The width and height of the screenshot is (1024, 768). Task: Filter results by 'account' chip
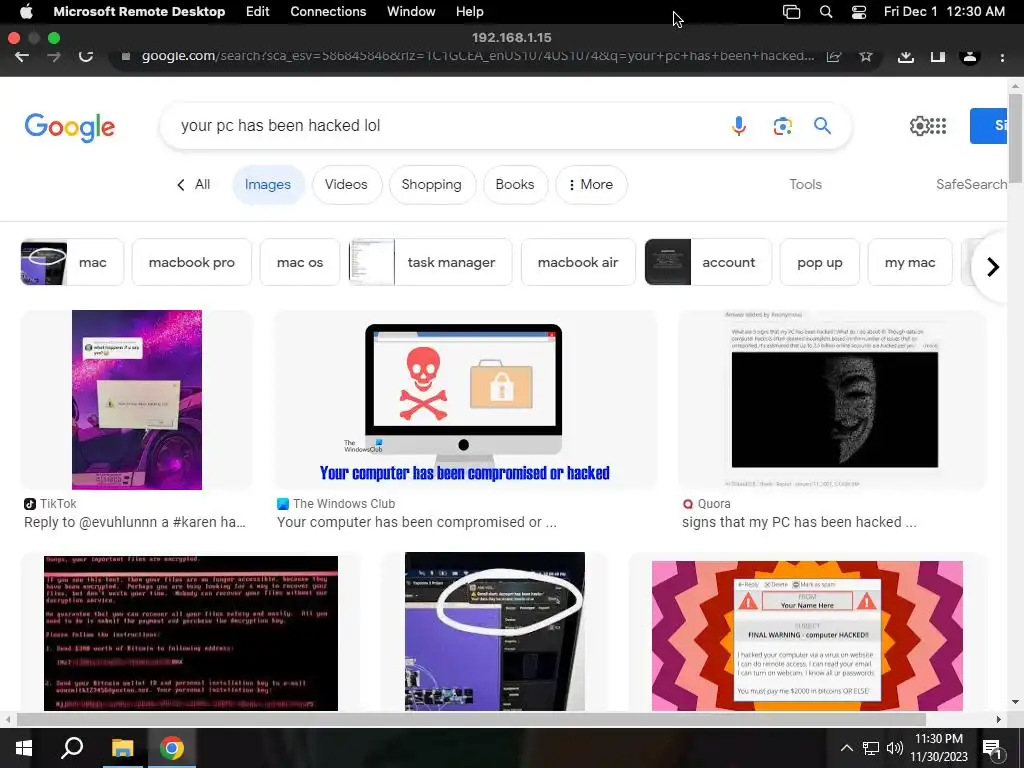[x=708, y=263]
